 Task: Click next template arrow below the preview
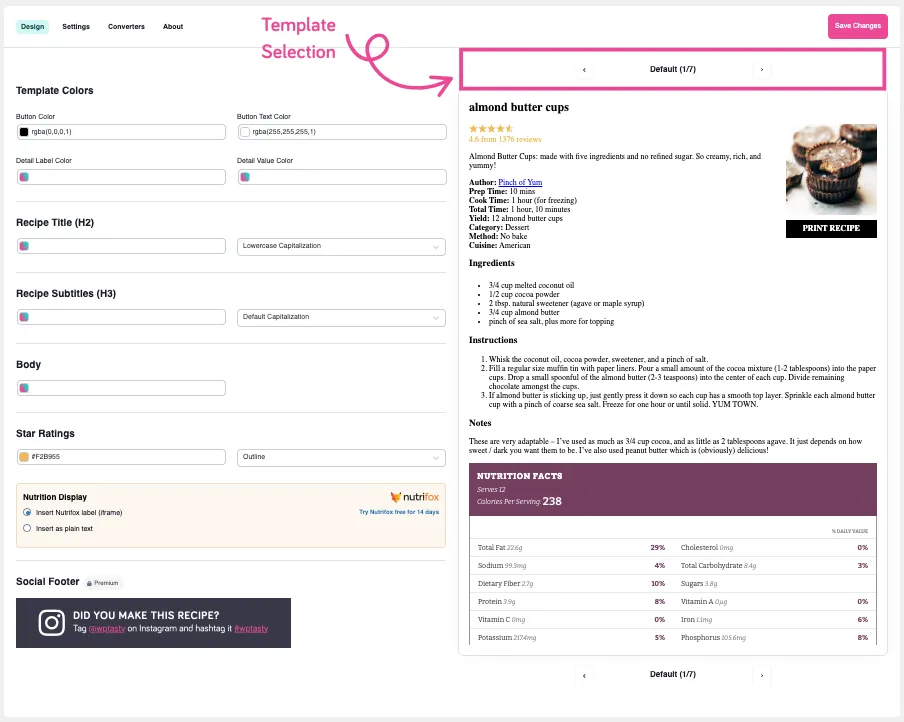(762, 675)
